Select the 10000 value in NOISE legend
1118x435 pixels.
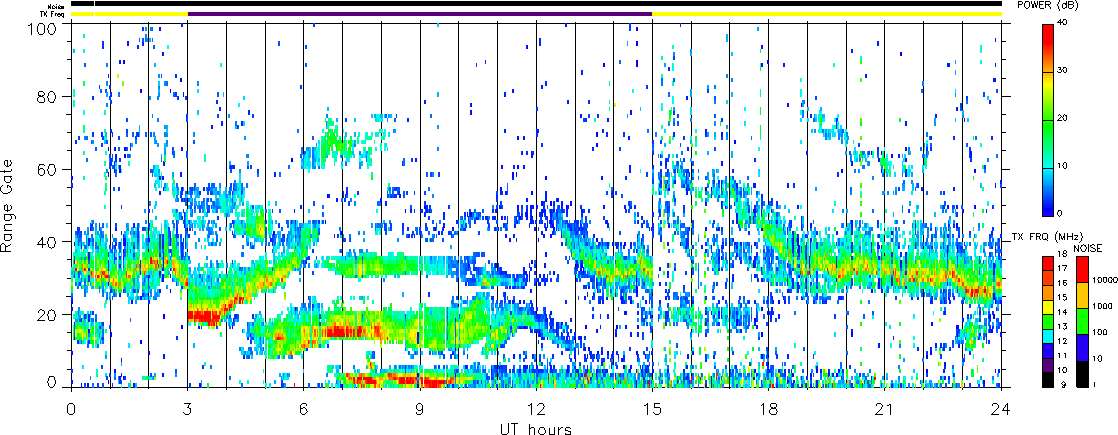coord(1104,282)
